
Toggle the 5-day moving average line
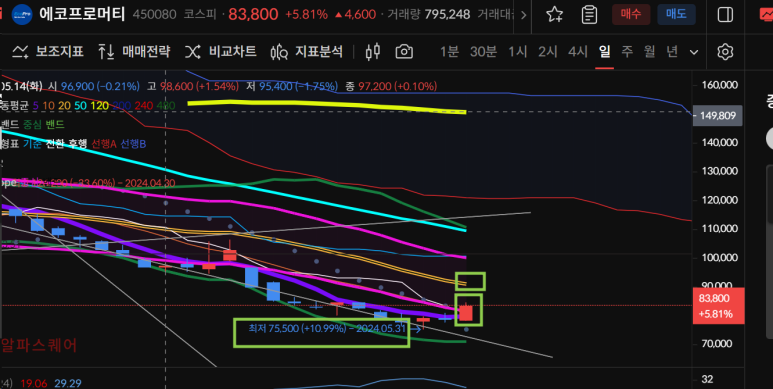click(x=35, y=105)
